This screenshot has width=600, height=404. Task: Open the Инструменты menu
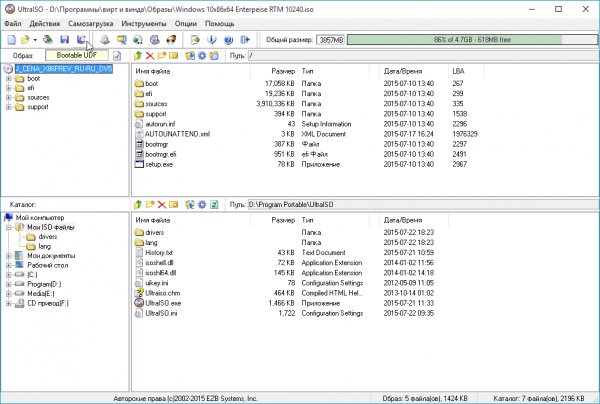[x=144, y=24]
